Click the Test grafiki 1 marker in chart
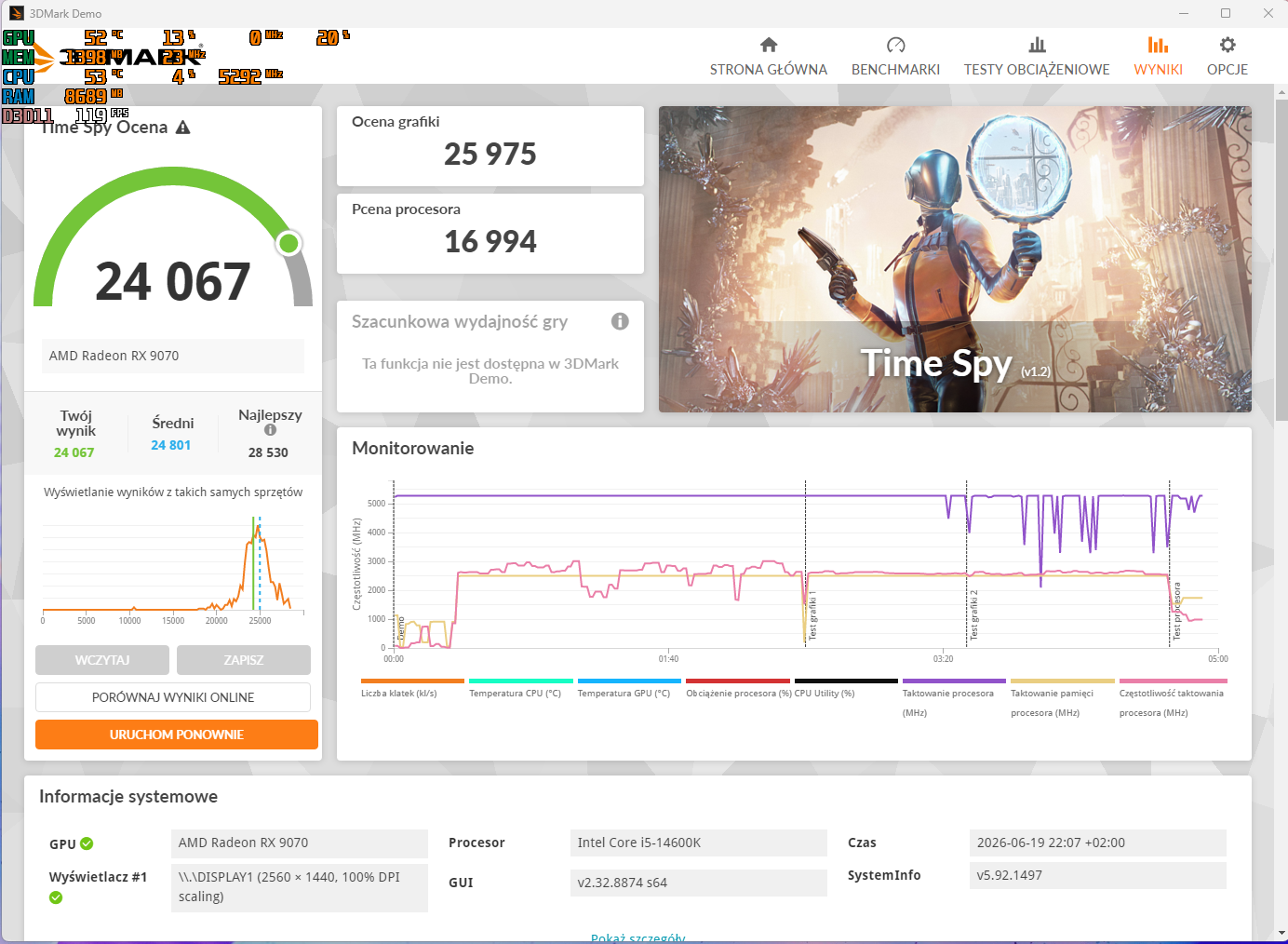This screenshot has height=944, width=1288. 812,614
